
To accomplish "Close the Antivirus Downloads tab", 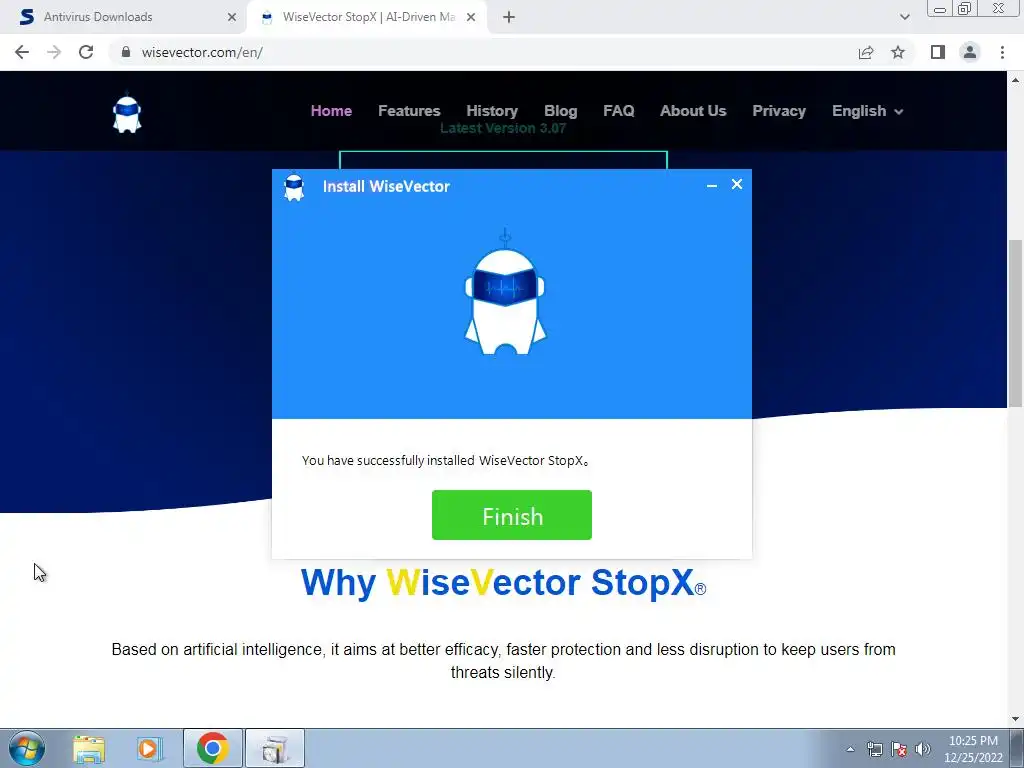I will pos(231,18).
